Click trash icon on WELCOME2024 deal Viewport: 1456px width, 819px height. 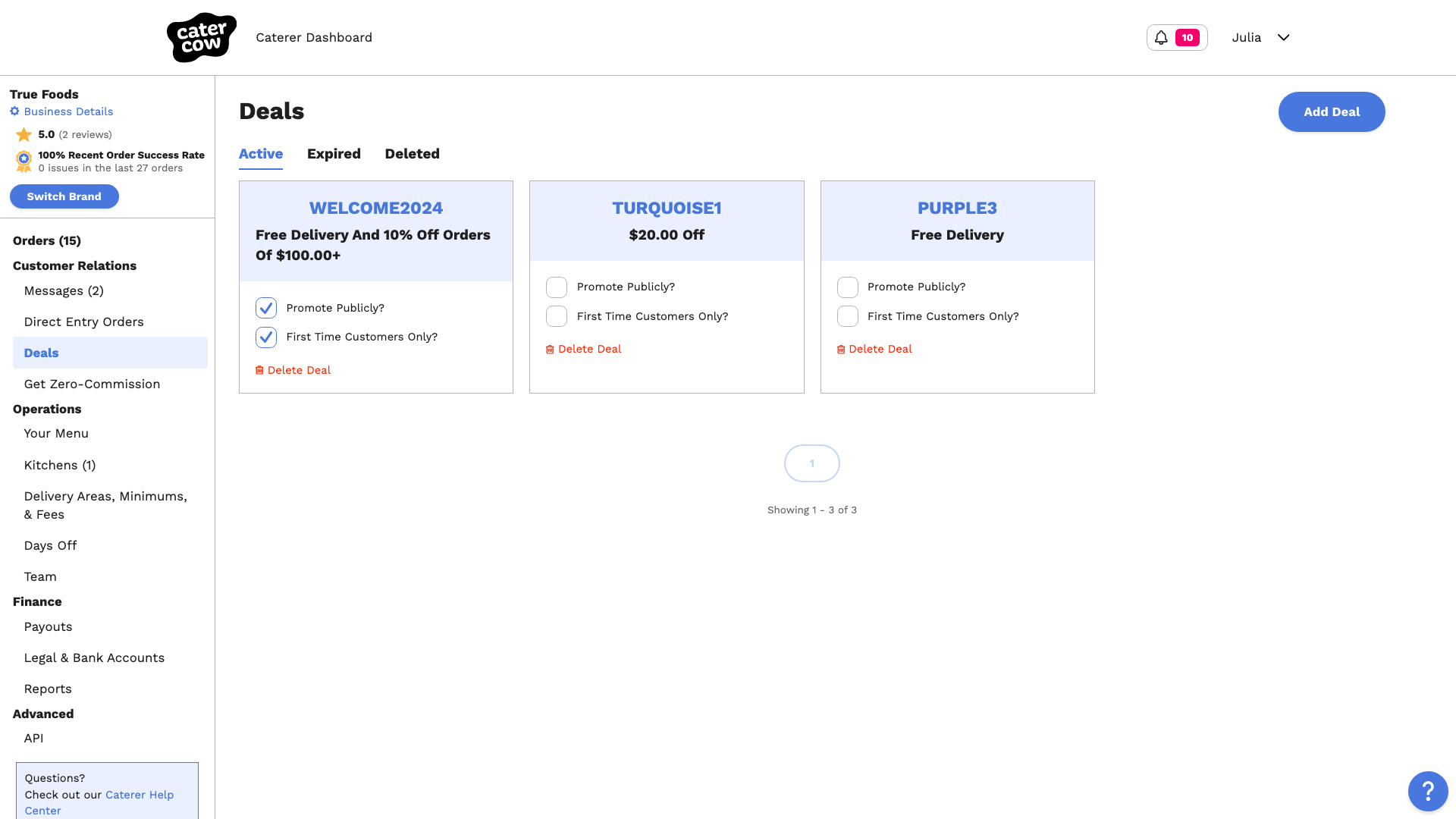(x=259, y=370)
